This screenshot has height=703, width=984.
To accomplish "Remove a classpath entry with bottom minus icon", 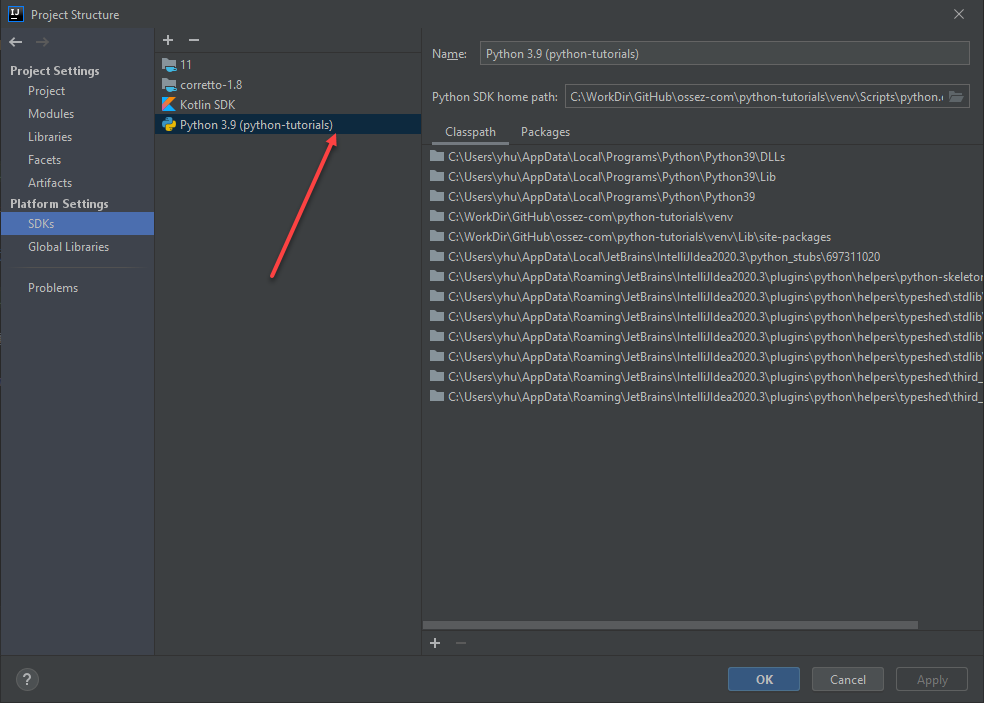I will tap(461, 643).
